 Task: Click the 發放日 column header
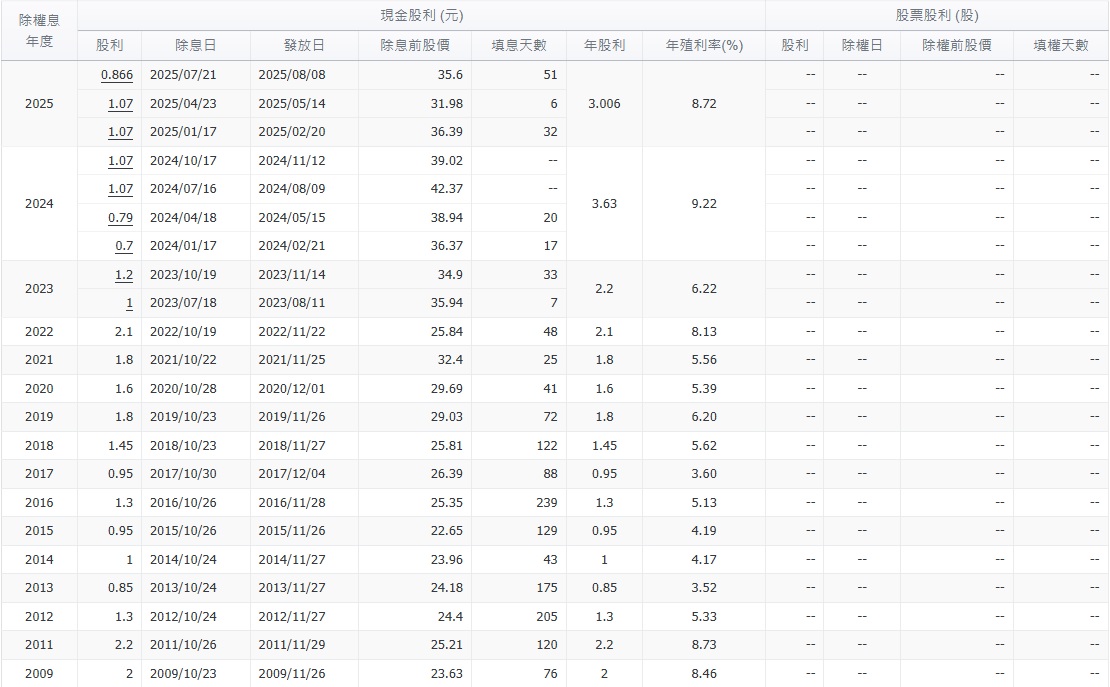304,45
